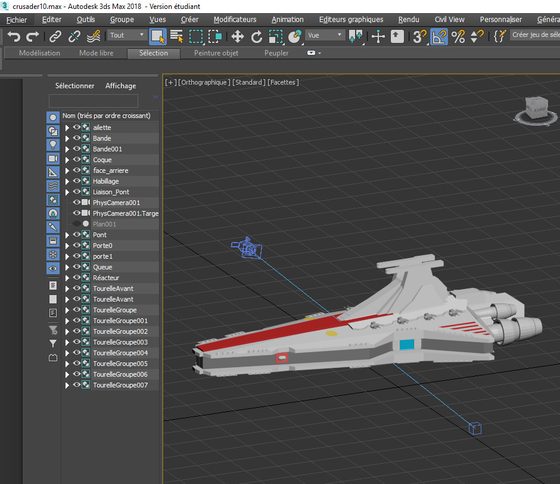
Task: Hide the Coque object
Action: (76, 159)
